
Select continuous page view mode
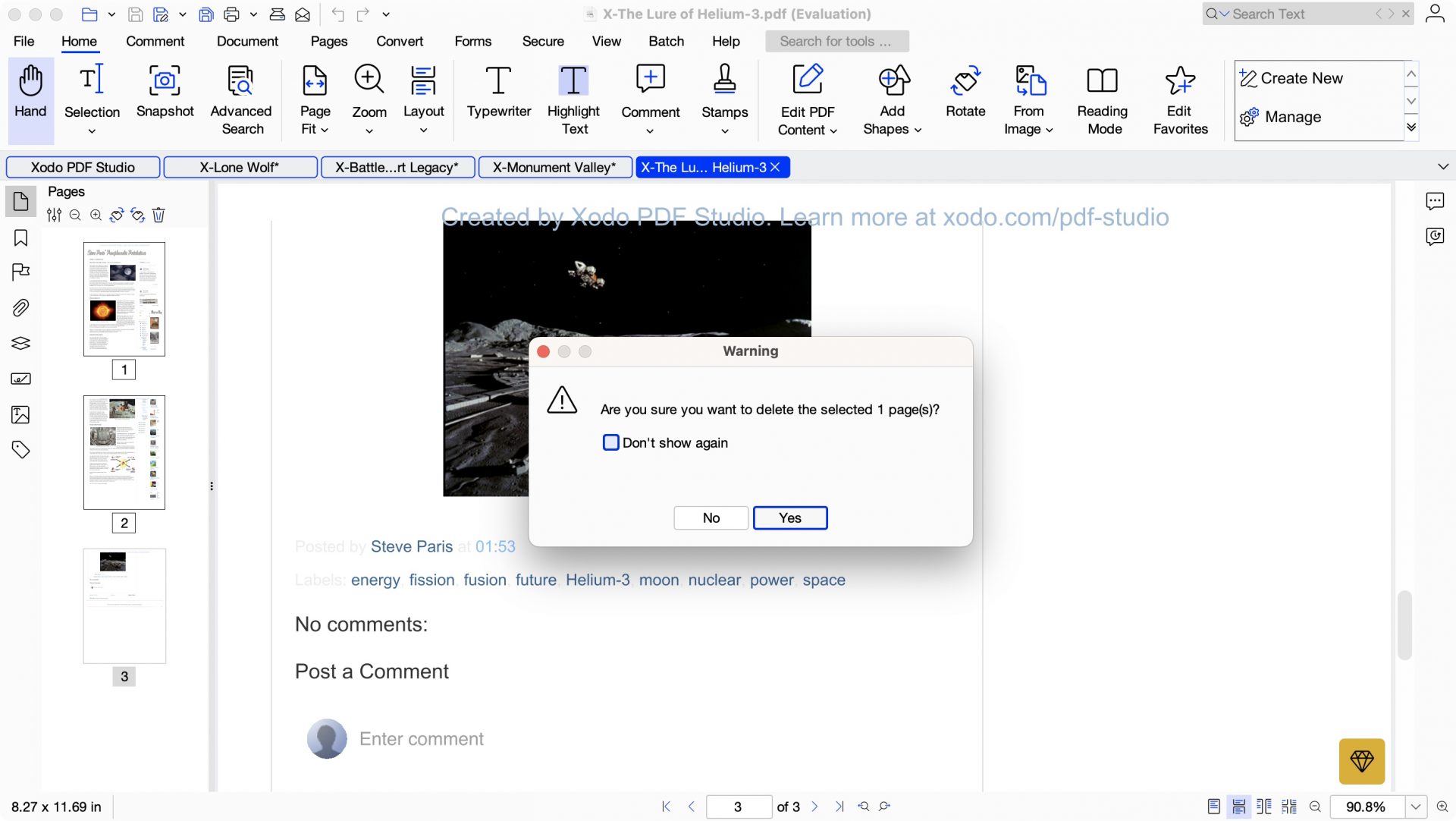[1239, 807]
